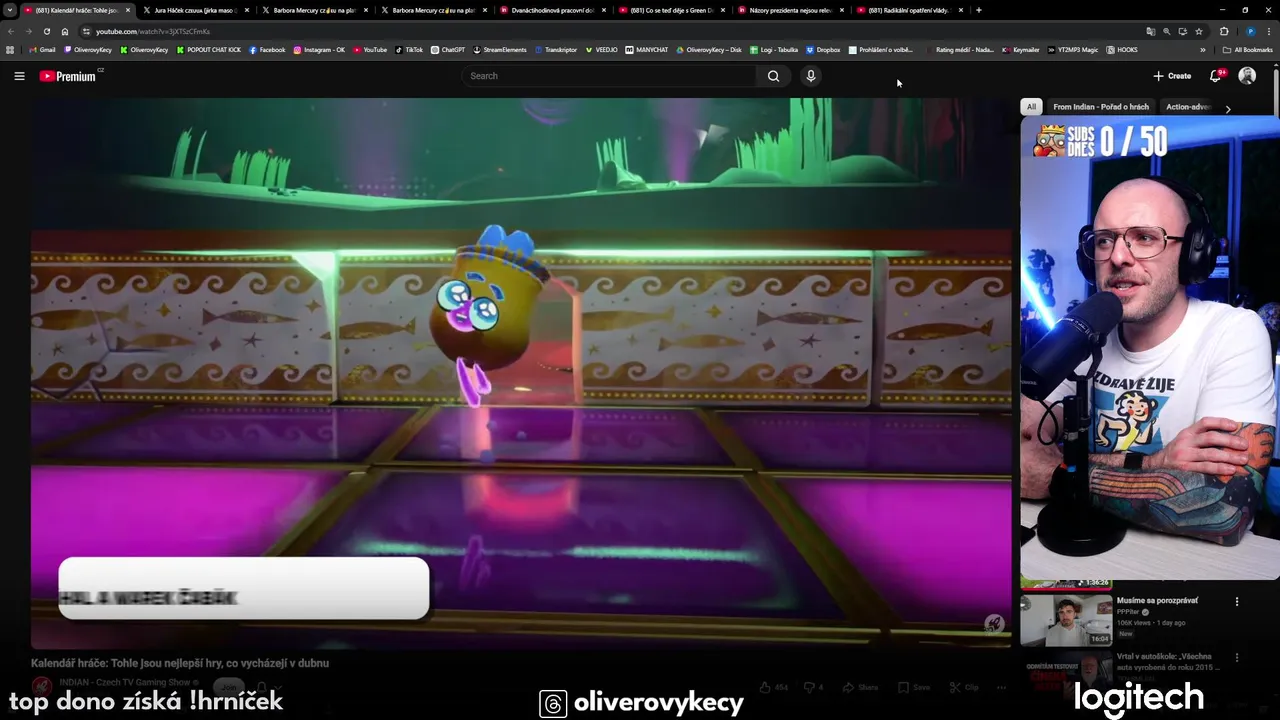Open the YouTube account avatar menu
Viewport: 1280px width, 720px height.
[1247, 76]
